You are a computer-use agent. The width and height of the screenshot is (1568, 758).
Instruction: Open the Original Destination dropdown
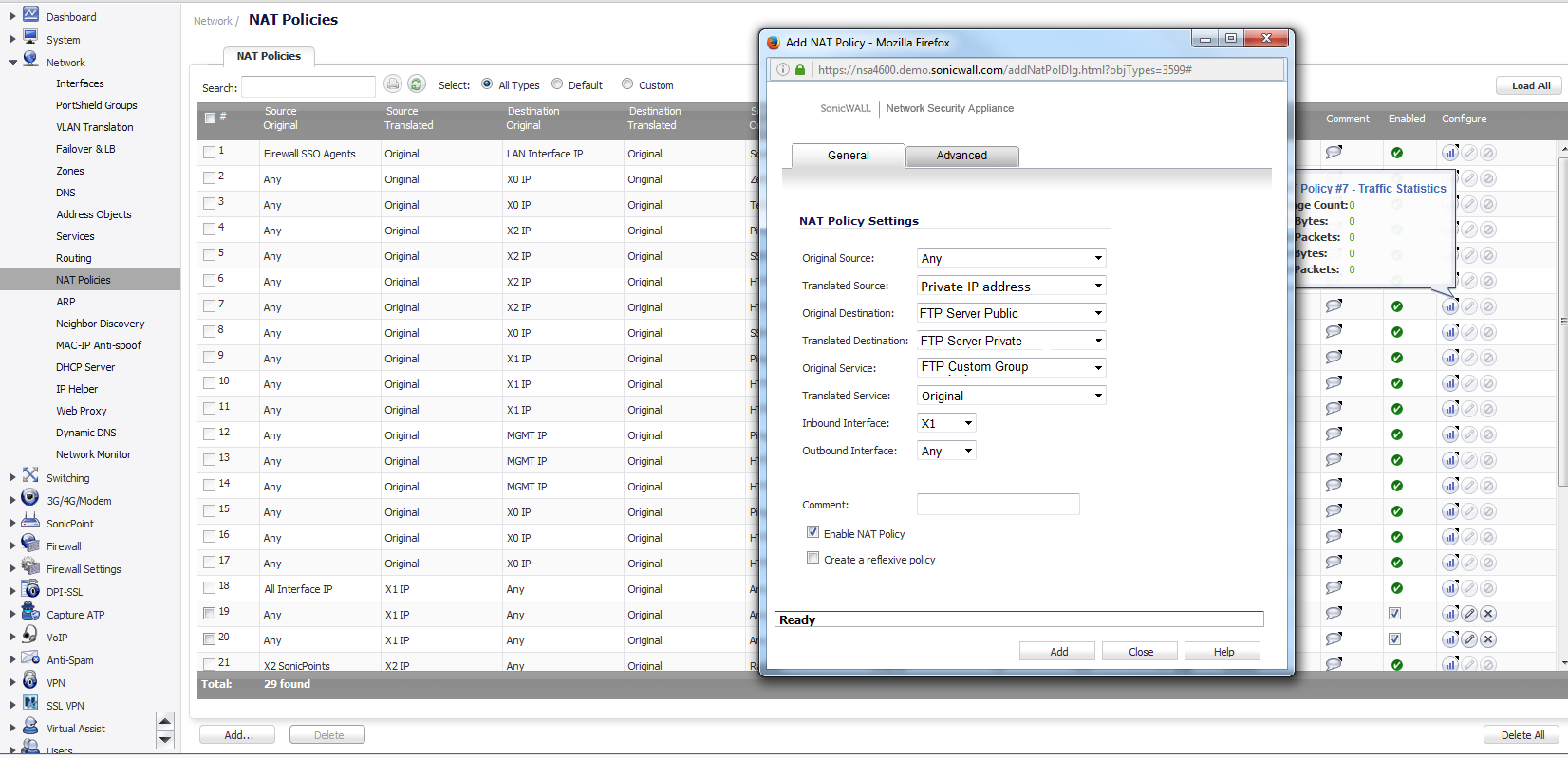point(1012,313)
